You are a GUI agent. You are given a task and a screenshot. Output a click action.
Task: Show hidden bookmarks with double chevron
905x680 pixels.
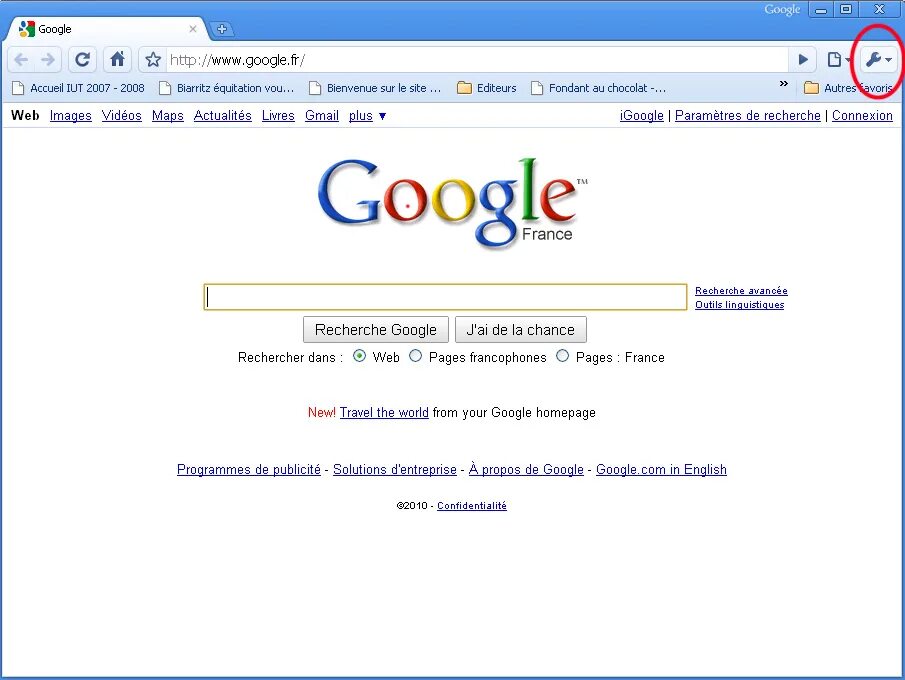pos(783,84)
